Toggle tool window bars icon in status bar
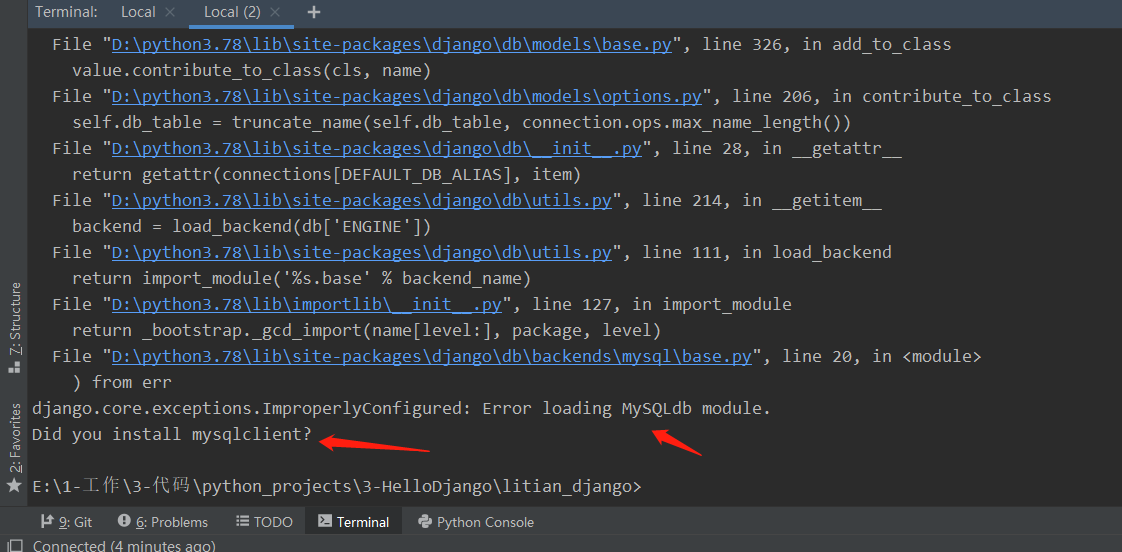Viewport: 1122px width, 552px height. [x=16, y=546]
